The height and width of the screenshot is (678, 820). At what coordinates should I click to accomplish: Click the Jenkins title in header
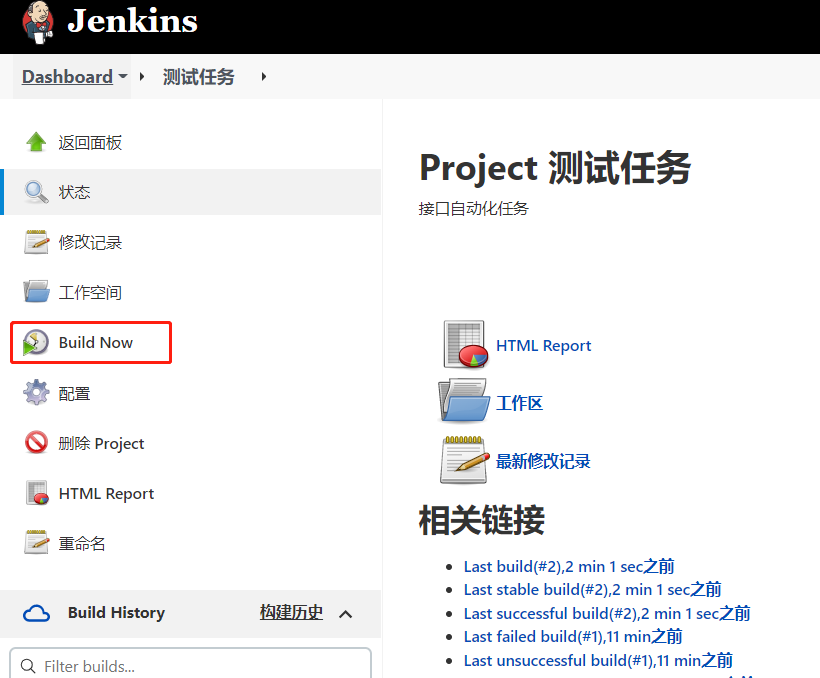tap(132, 21)
